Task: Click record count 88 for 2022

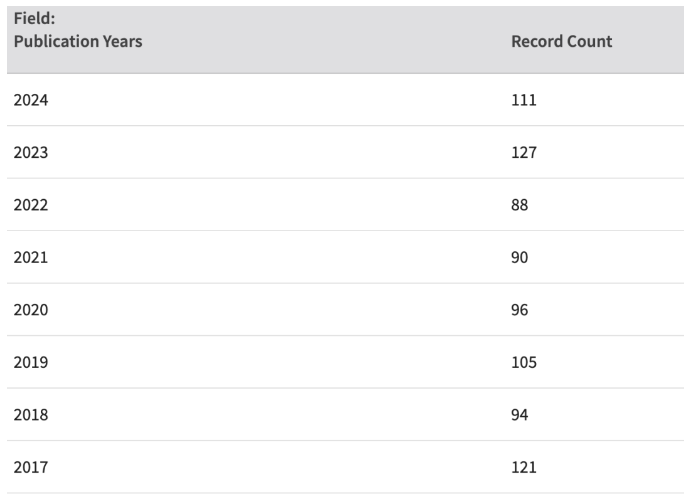Action: [x=519, y=205]
